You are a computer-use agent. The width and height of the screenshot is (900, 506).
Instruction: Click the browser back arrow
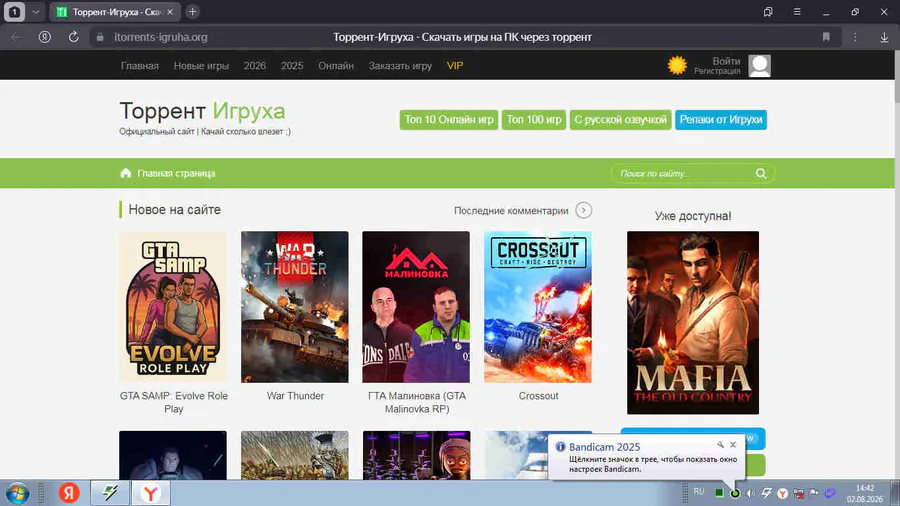pos(16,37)
